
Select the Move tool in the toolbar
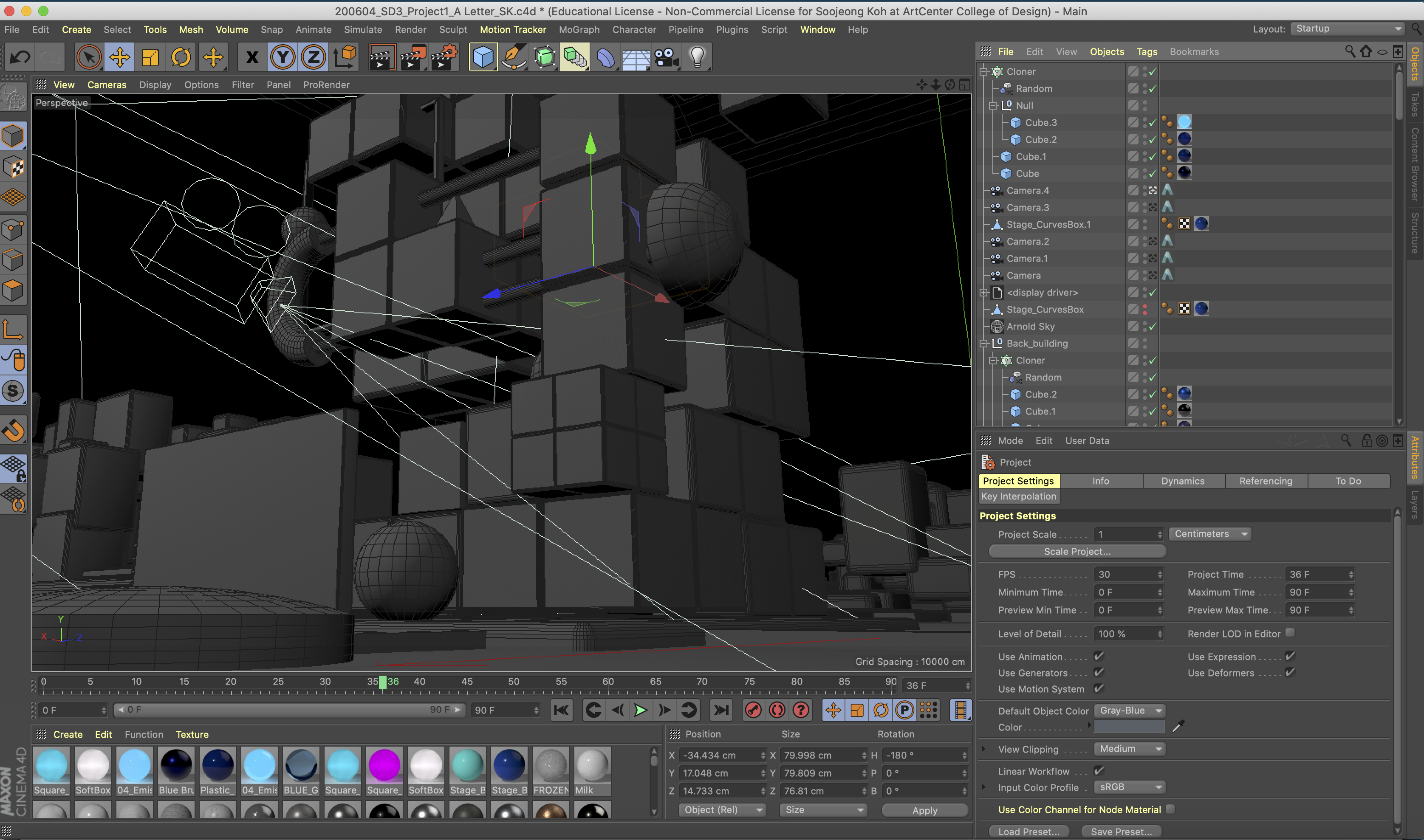pyautogui.click(x=119, y=57)
